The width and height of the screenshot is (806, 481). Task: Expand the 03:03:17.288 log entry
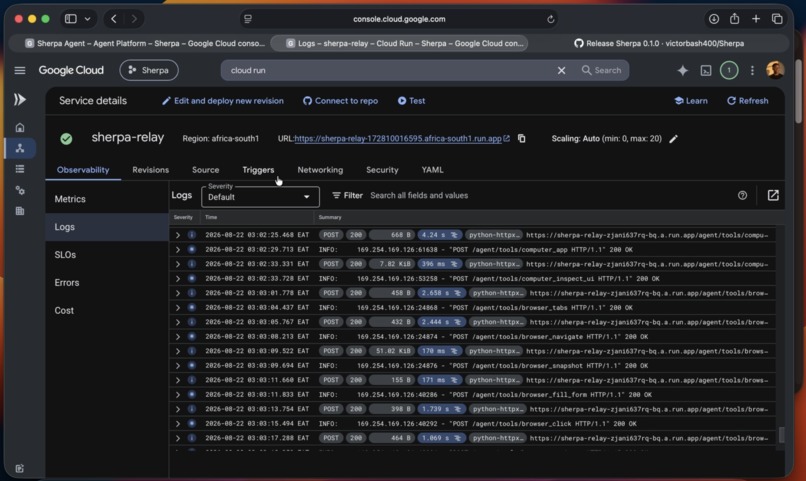[178, 438]
